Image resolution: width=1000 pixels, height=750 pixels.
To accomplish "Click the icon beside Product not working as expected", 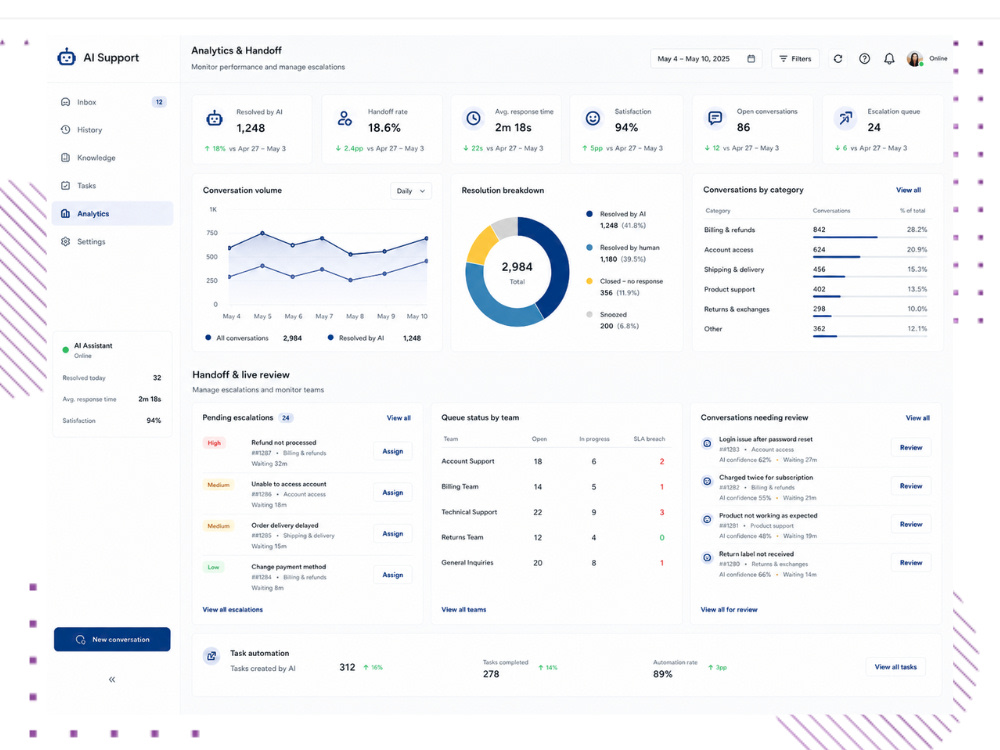I will pyautogui.click(x=707, y=520).
